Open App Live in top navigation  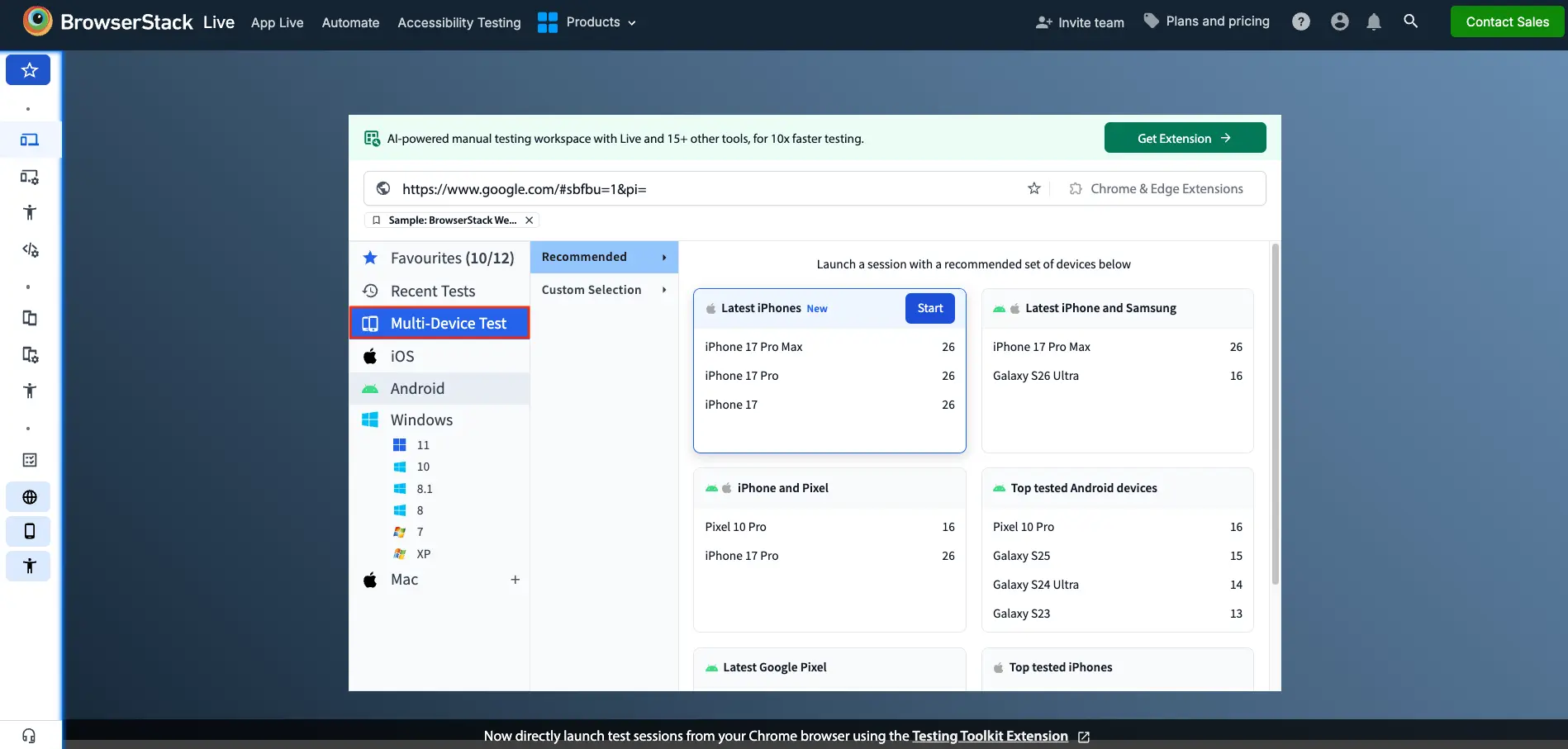277,22
